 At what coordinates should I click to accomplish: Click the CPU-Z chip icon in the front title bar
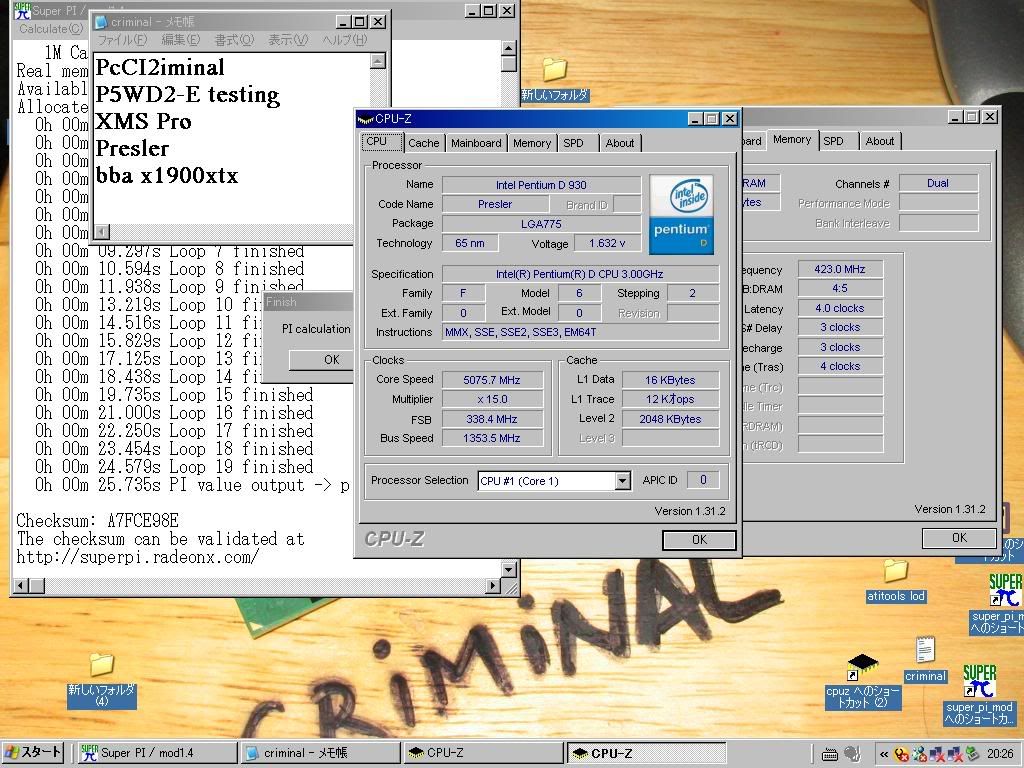(x=365, y=119)
